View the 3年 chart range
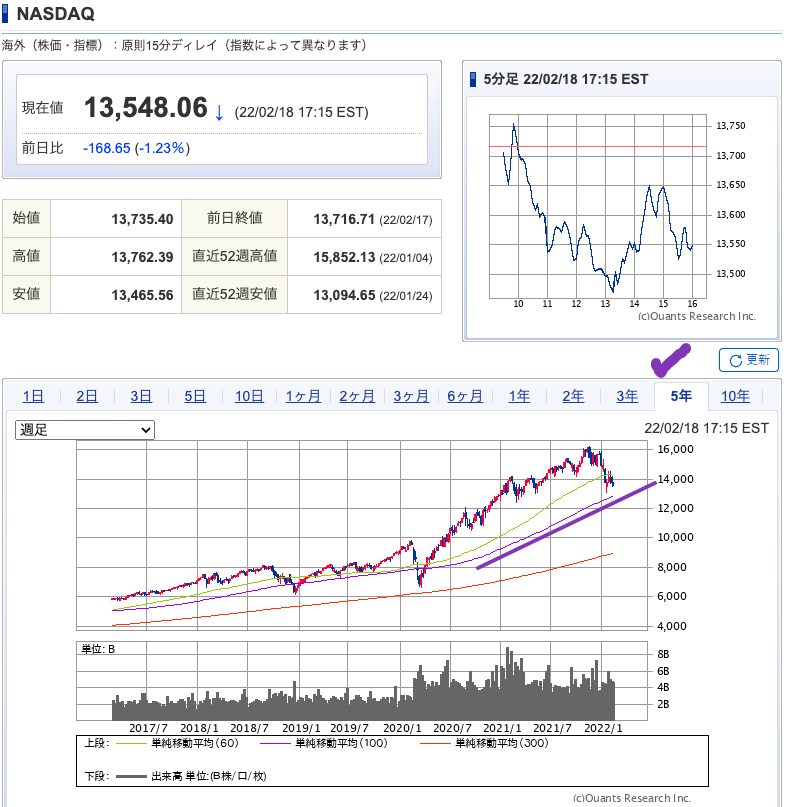Screen dimensions: 786x807 (627, 396)
